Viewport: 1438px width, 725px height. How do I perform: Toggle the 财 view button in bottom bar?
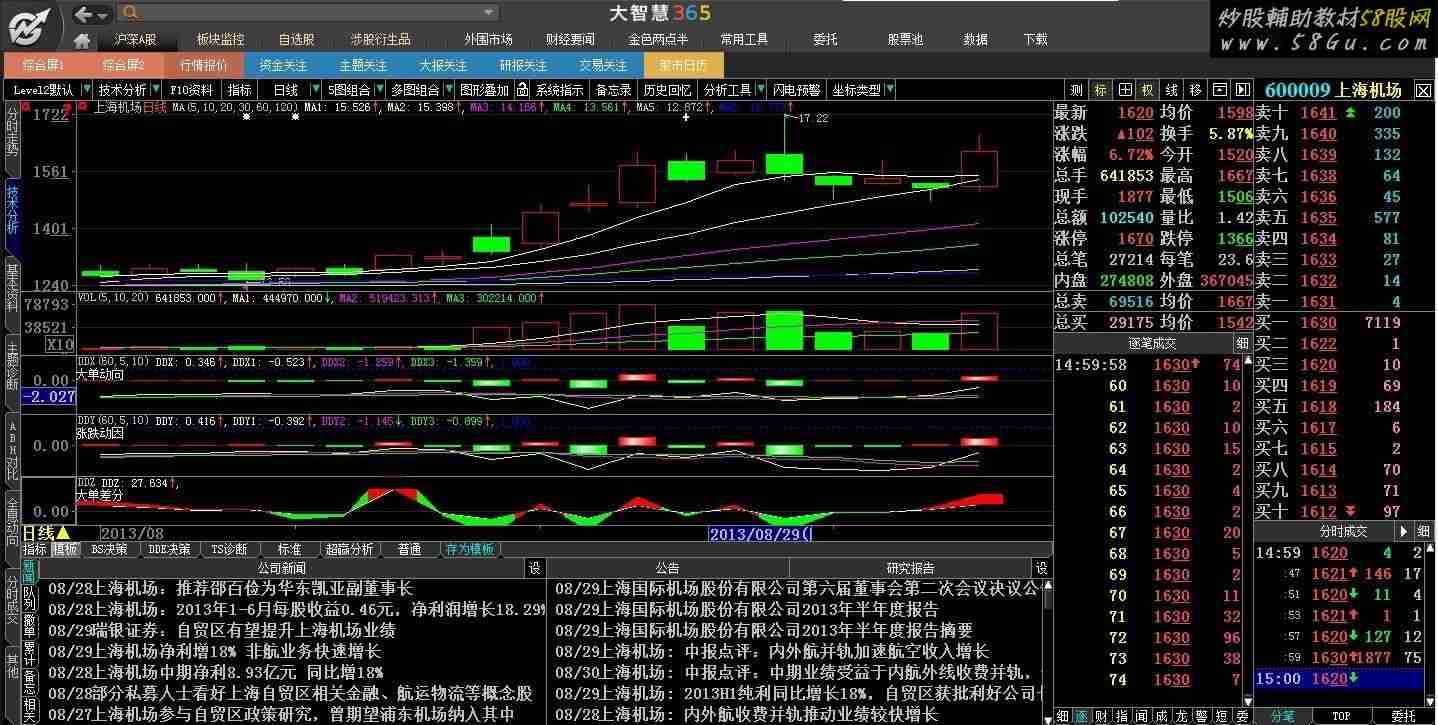click(1101, 716)
